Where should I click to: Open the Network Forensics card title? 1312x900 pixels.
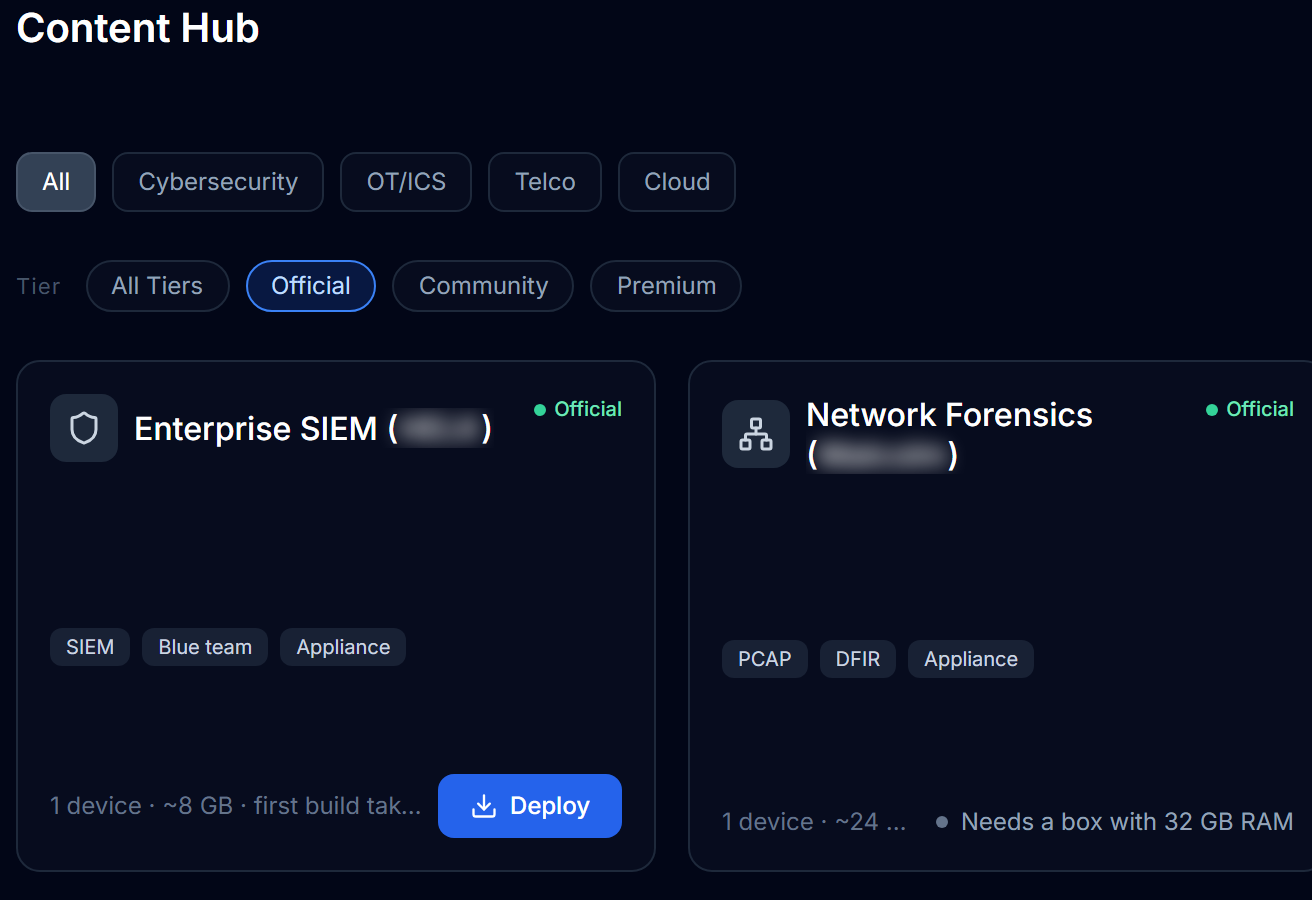[949, 434]
